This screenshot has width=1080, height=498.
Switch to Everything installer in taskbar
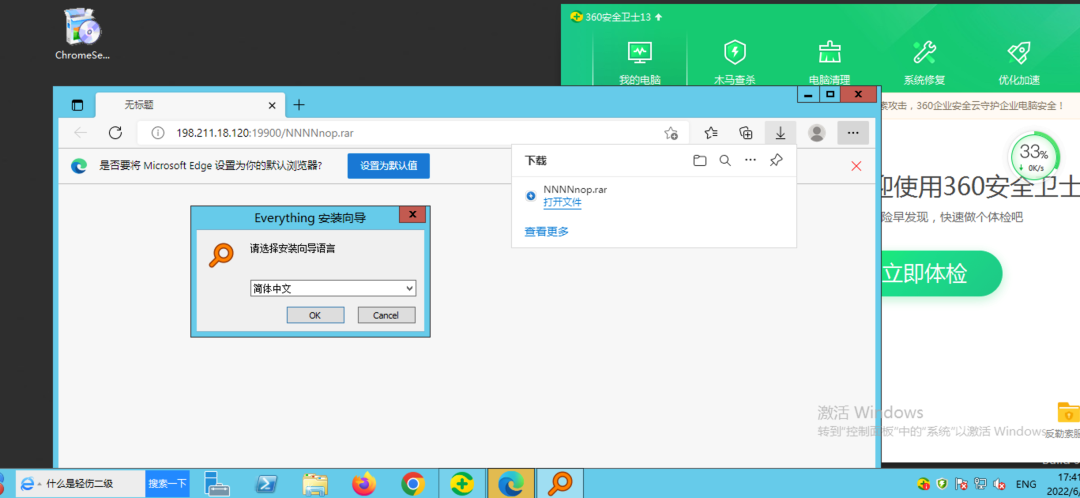[560, 484]
